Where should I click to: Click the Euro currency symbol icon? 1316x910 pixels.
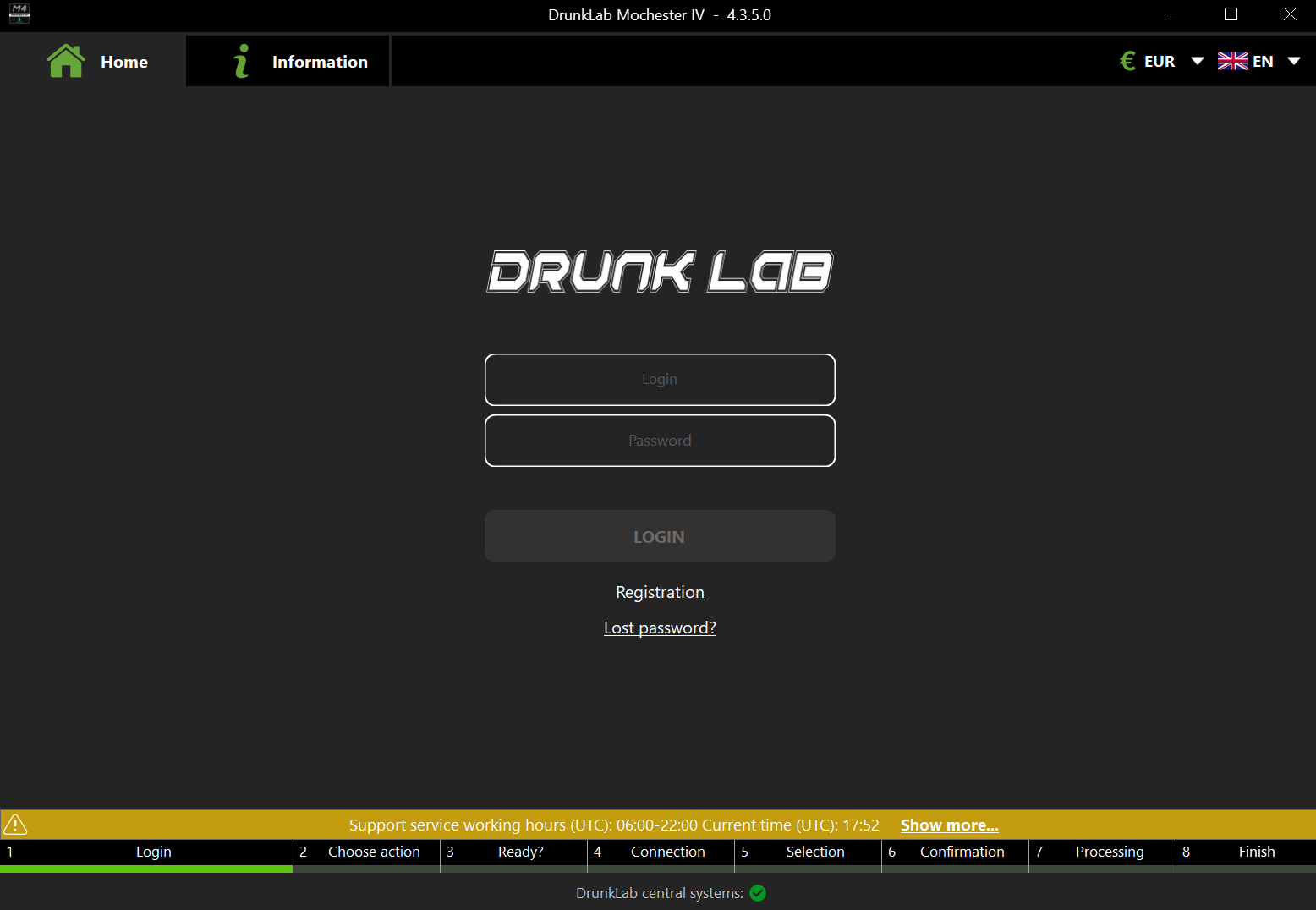[1127, 61]
